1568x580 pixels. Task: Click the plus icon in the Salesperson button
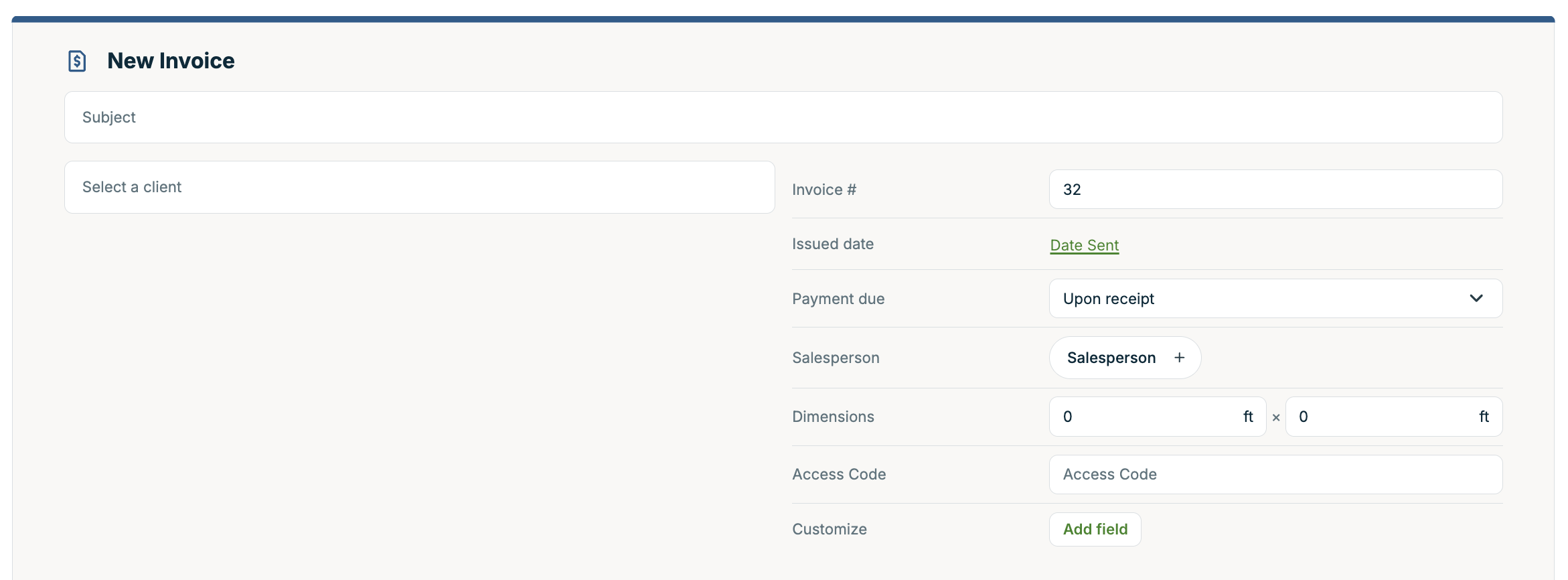[1179, 358]
